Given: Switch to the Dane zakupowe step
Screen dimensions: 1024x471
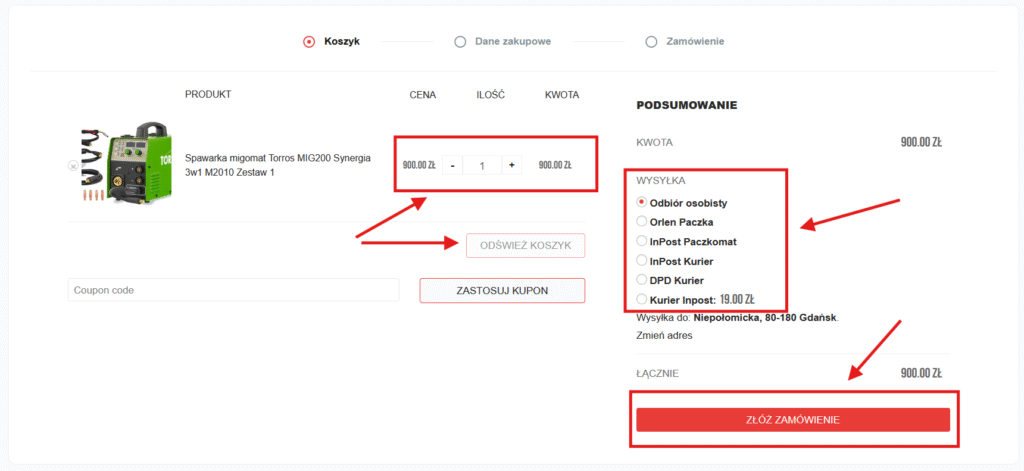Looking at the screenshot, I should (x=510, y=42).
